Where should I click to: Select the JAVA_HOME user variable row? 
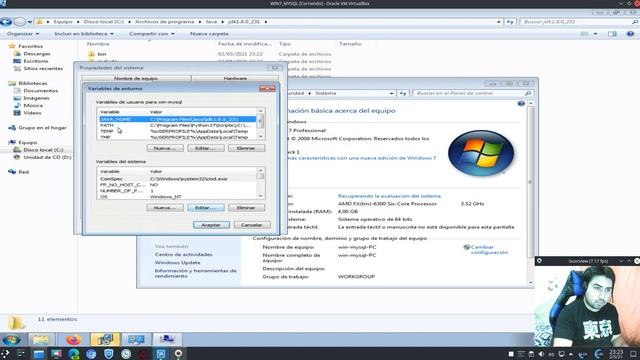(178, 119)
